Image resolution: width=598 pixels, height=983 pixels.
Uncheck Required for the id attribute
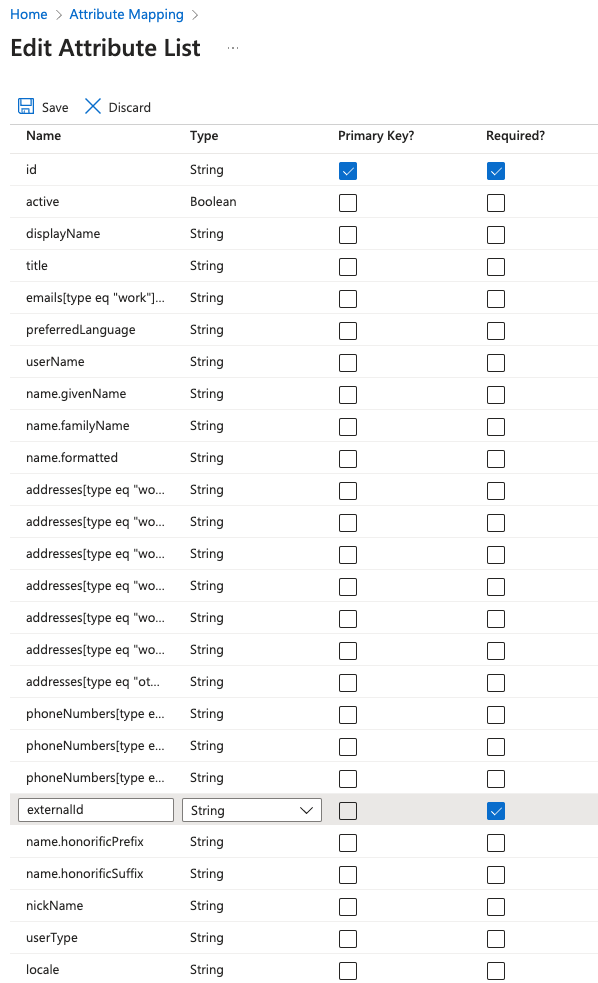[x=495, y=170]
